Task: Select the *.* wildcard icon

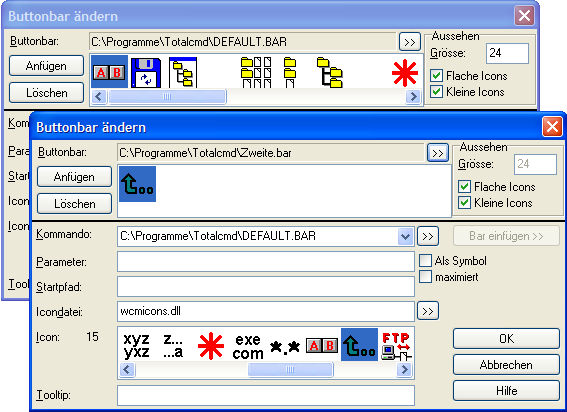Action: [285, 347]
